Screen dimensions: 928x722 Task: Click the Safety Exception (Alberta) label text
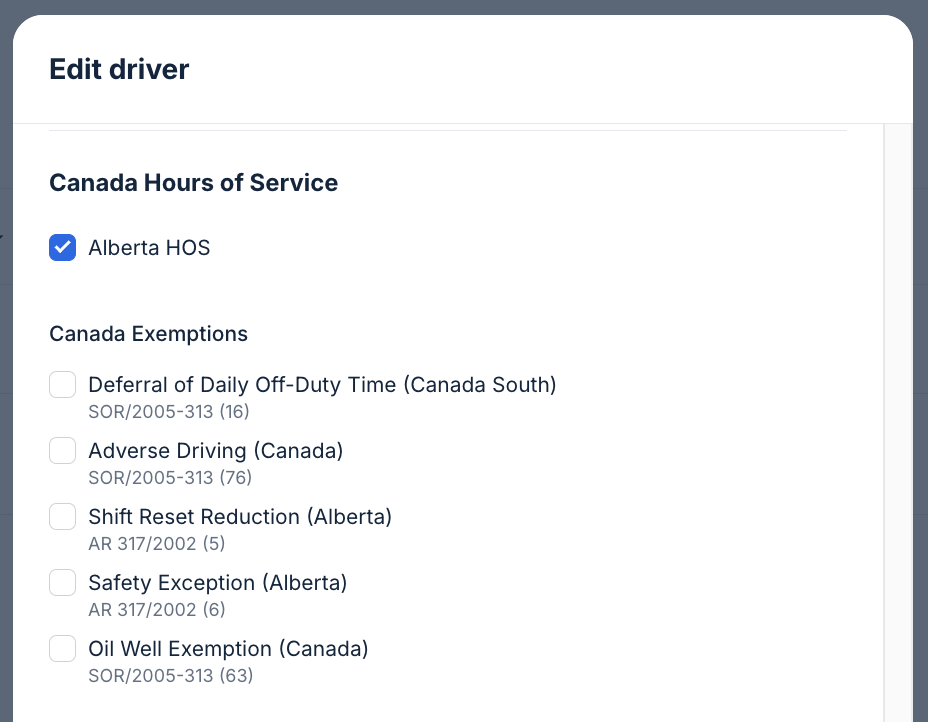pyautogui.click(x=218, y=582)
